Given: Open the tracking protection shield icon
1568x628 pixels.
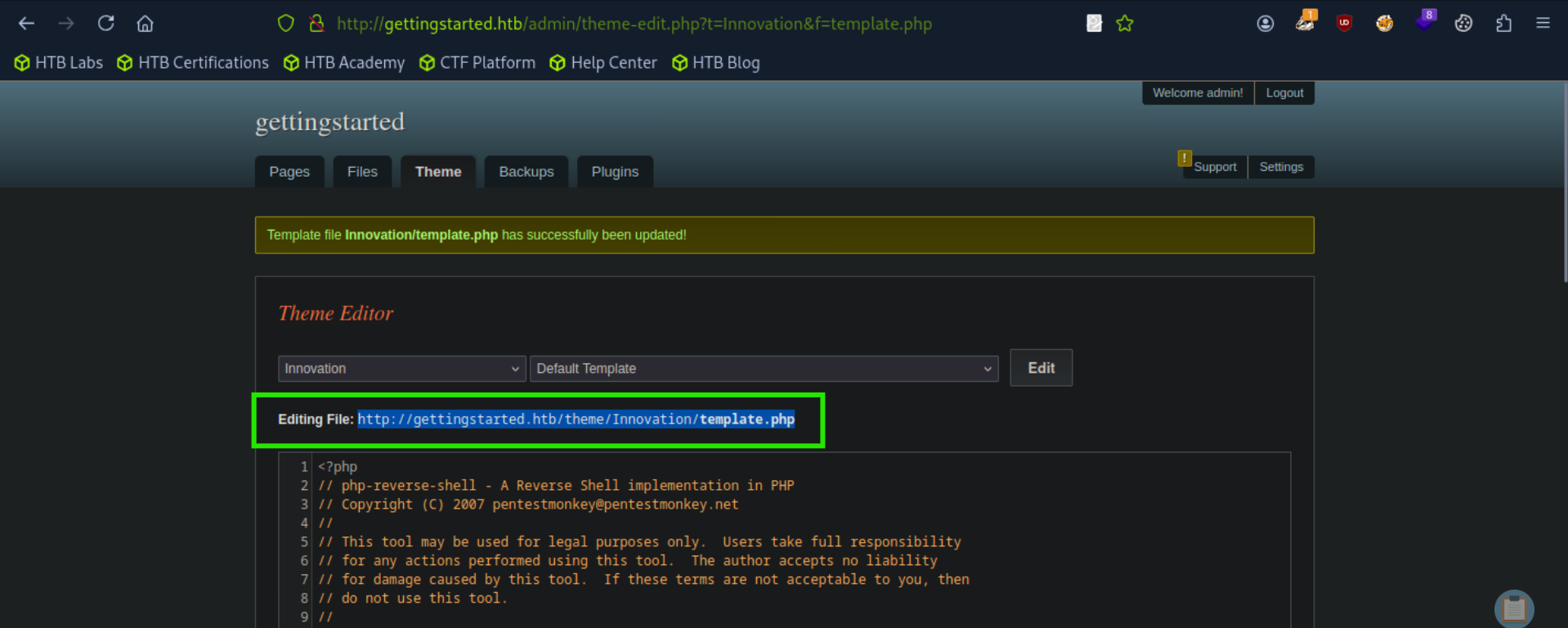Looking at the screenshot, I should click(285, 24).
